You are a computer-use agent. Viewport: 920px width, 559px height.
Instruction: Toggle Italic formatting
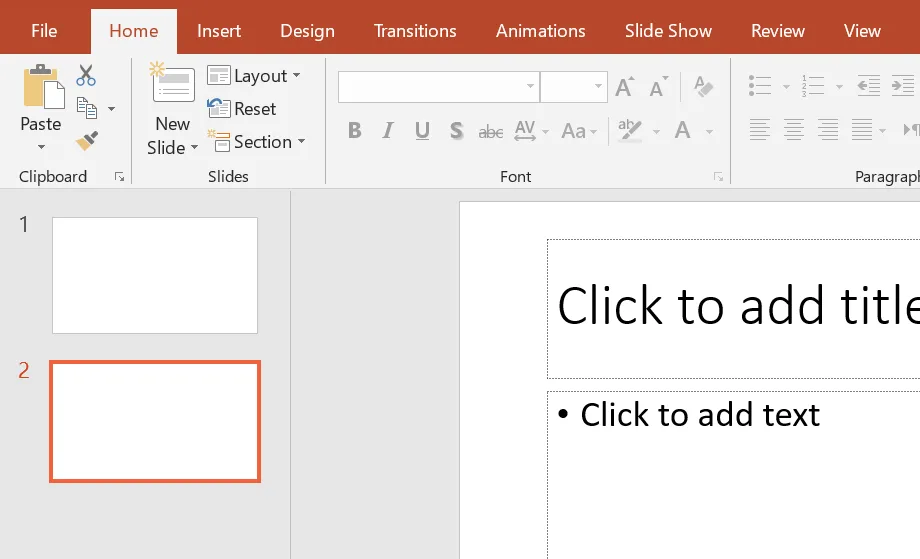(x=388, y=130)
